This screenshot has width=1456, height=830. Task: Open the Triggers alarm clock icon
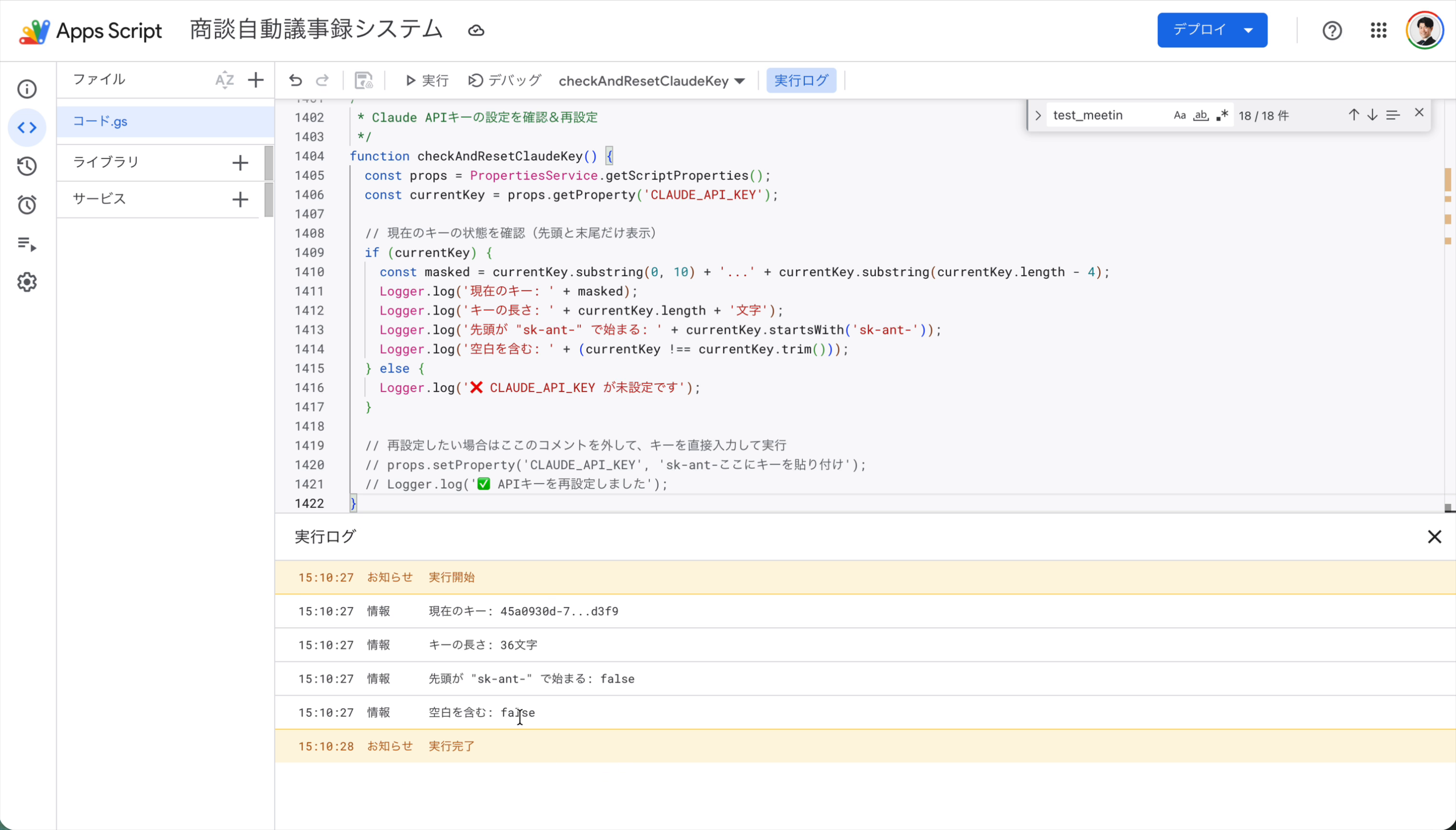tap(27, 205)
